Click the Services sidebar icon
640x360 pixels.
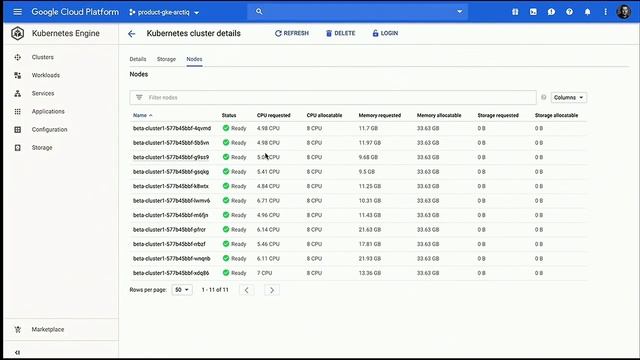(18, 93)
